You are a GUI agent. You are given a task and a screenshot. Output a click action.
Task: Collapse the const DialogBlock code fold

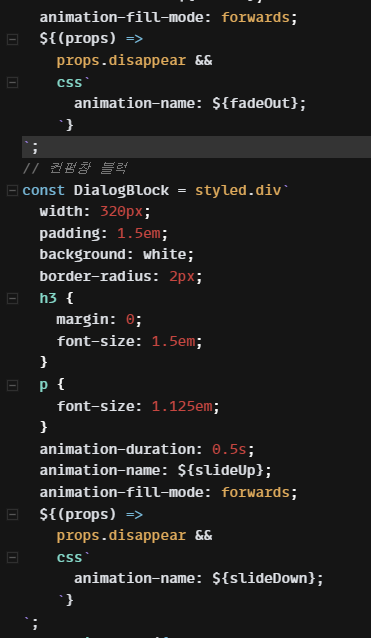tap(12, 190)
